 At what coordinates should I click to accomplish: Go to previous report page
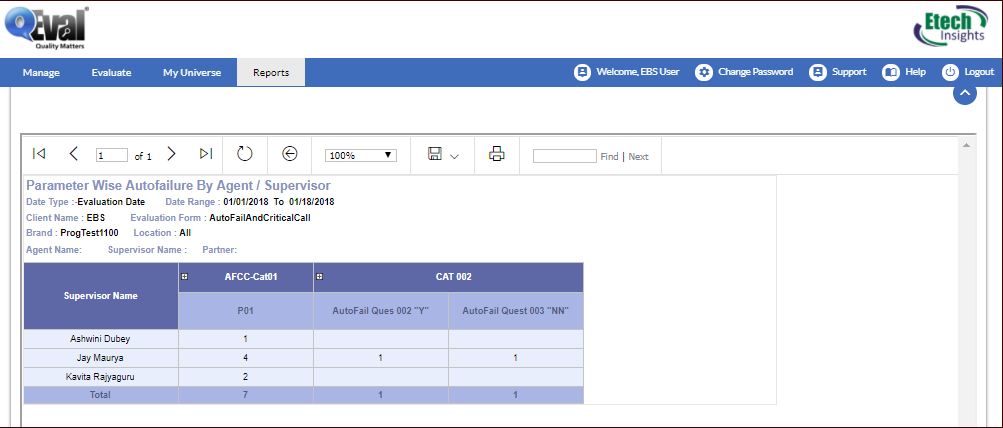73,154
